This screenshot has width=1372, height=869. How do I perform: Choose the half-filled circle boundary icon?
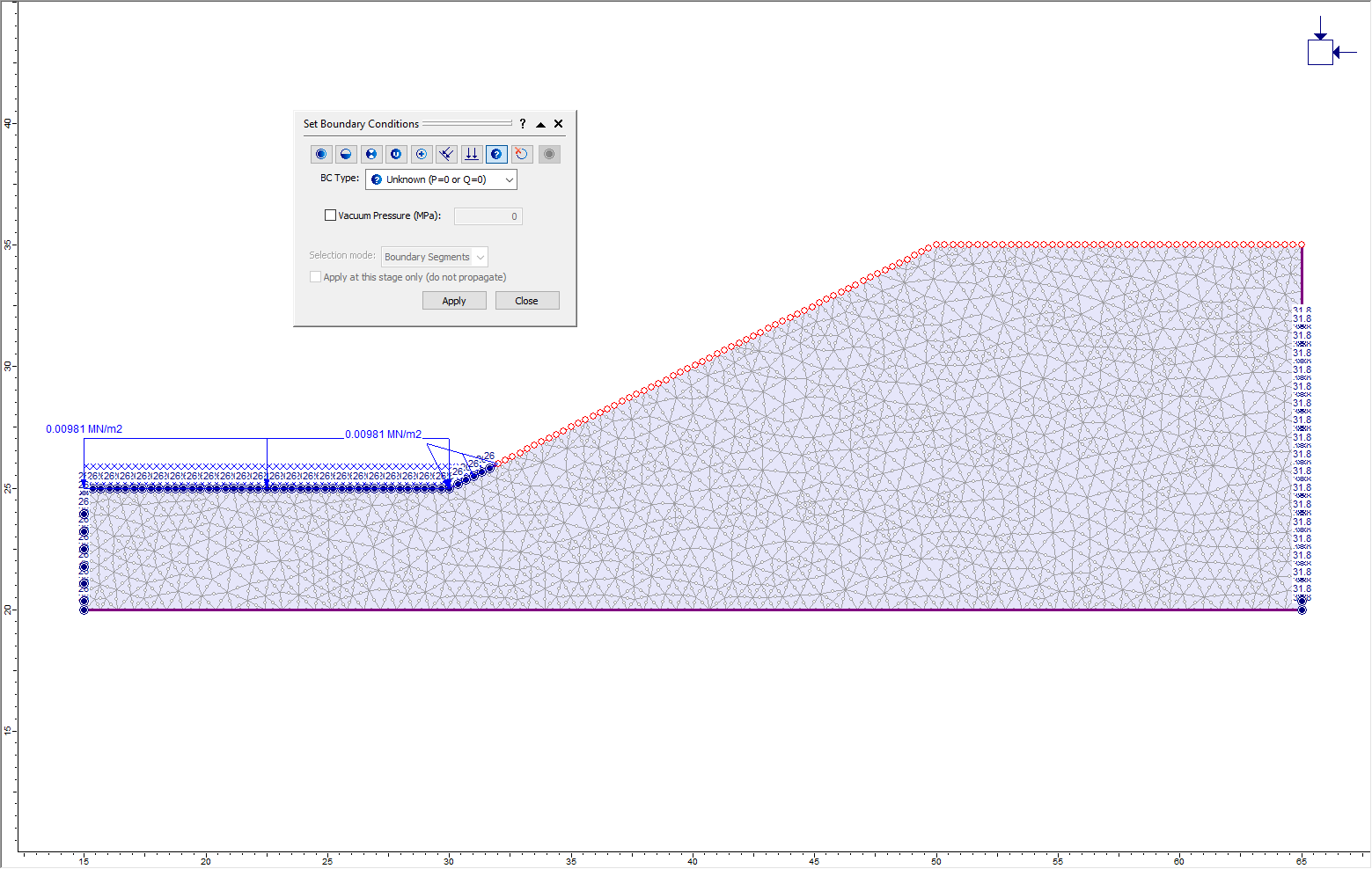(346, 154)
